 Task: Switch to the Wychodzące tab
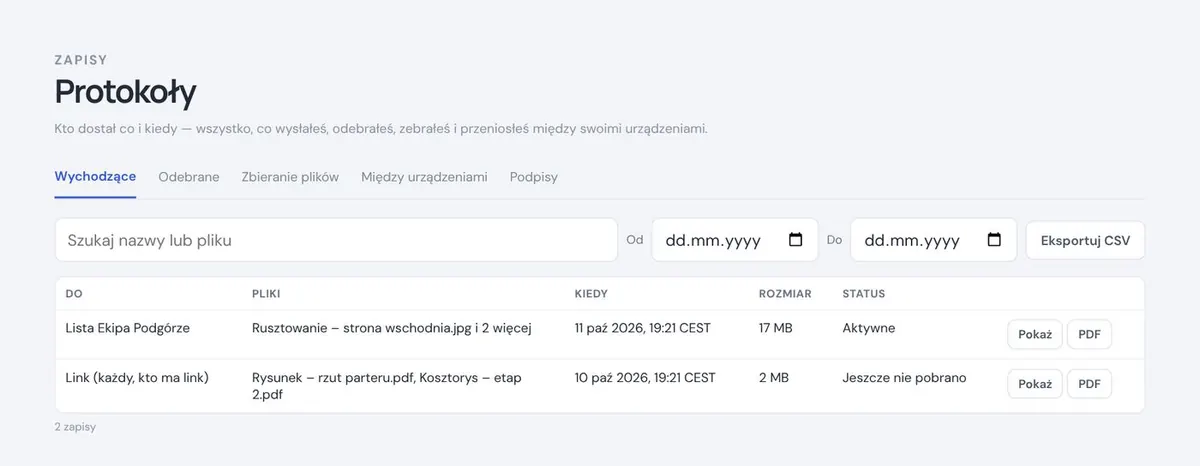tap(95, 177)
